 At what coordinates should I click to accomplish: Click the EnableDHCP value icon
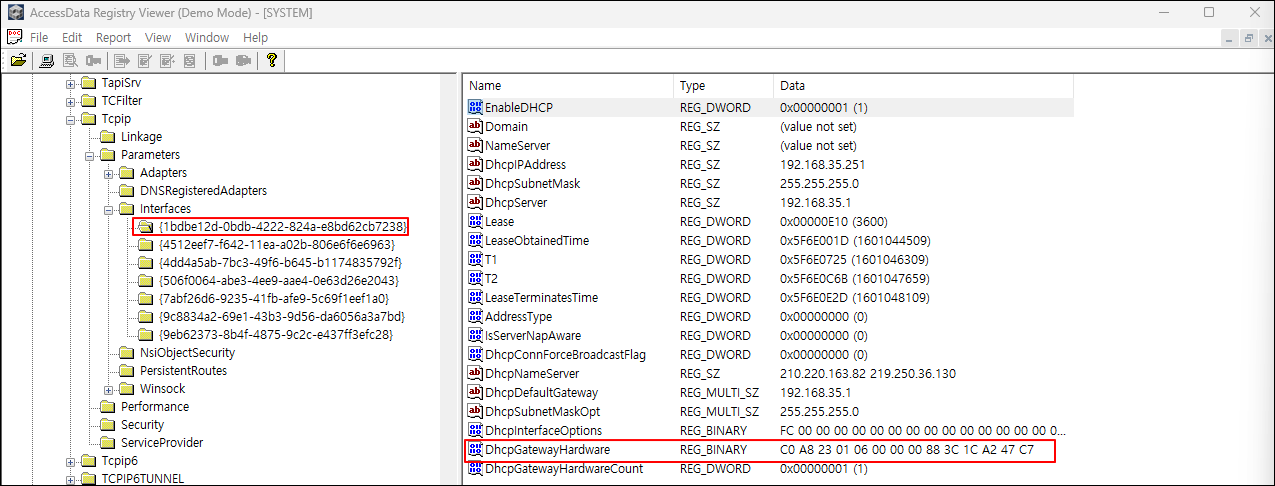(x=476, y=107)
